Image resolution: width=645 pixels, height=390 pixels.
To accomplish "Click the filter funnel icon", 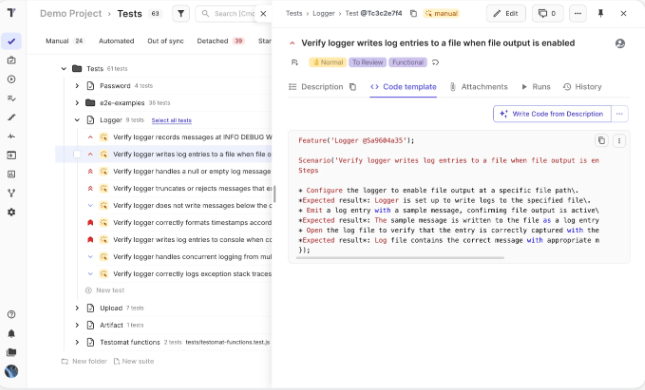I will pyautogui.click(x=181, y=14).
